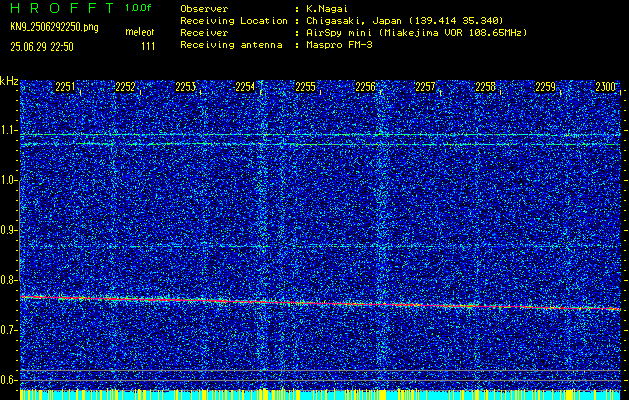
Task: Click the 2257 time marker
Action: click(425, 87)
